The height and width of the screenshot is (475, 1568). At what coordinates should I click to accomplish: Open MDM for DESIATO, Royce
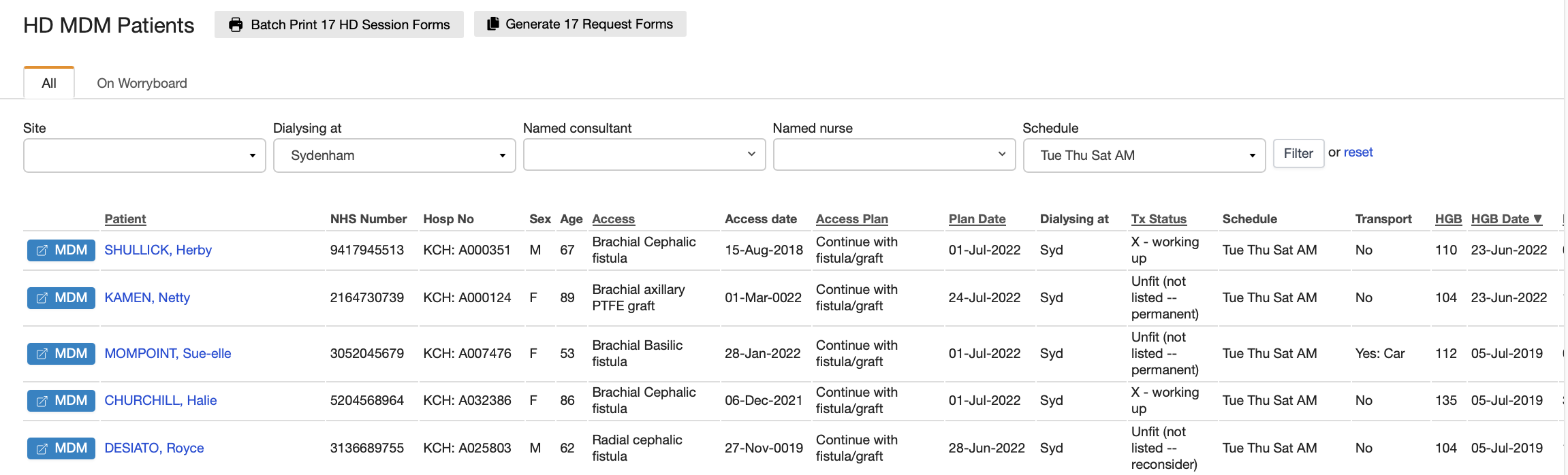coord(61,448)
